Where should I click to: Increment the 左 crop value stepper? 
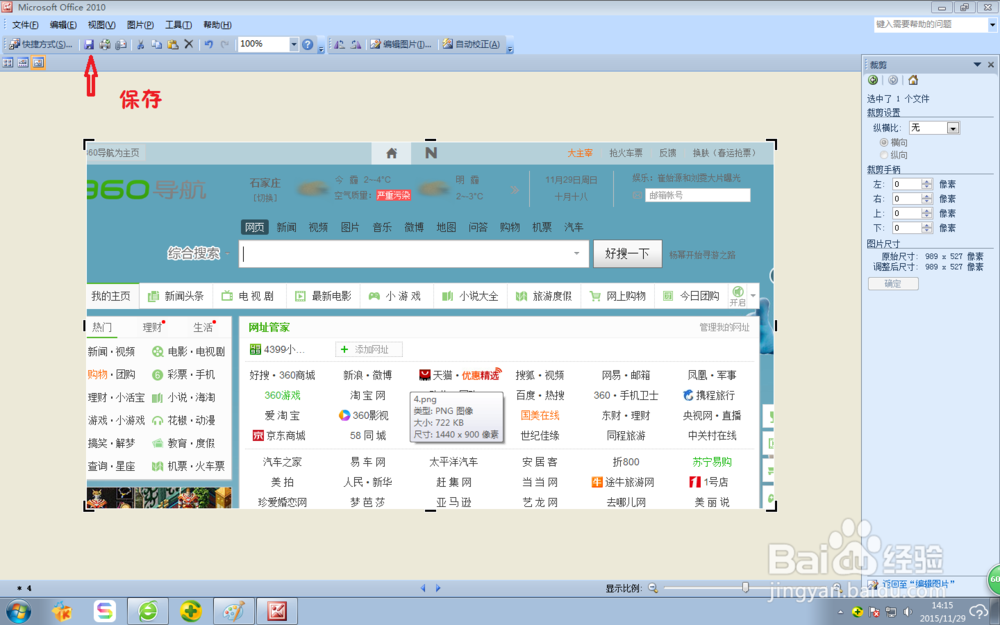tap(929, 181)
